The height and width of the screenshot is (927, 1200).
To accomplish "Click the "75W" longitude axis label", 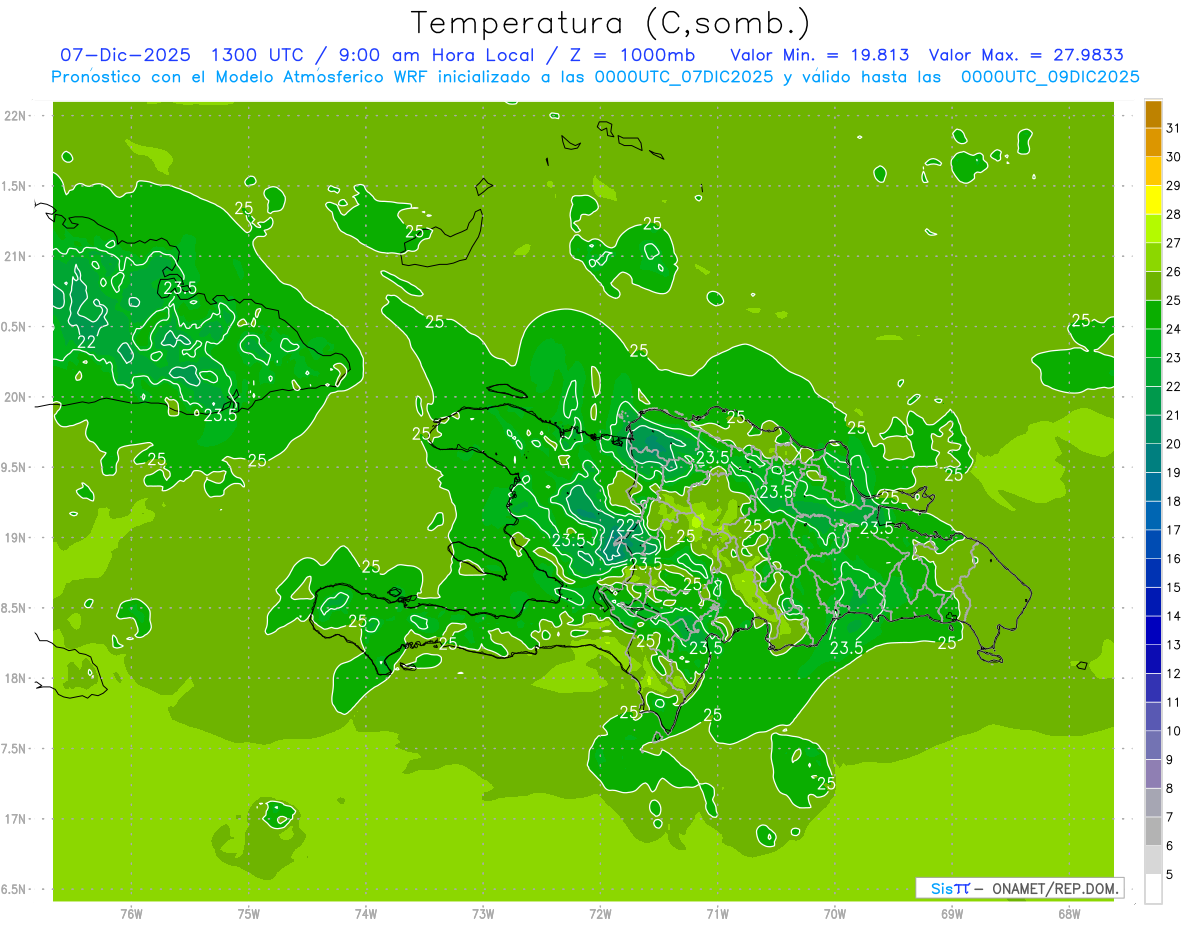I will (x=248, y=913).
